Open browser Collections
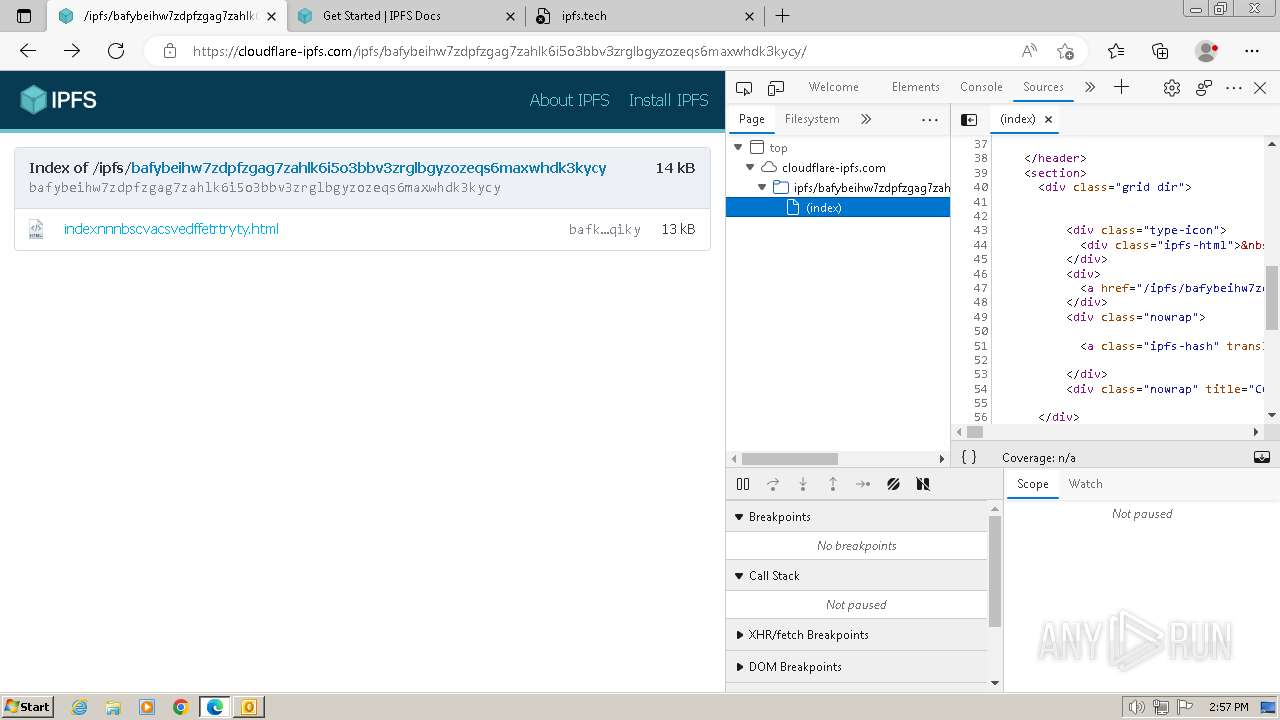 point(1160,51)
